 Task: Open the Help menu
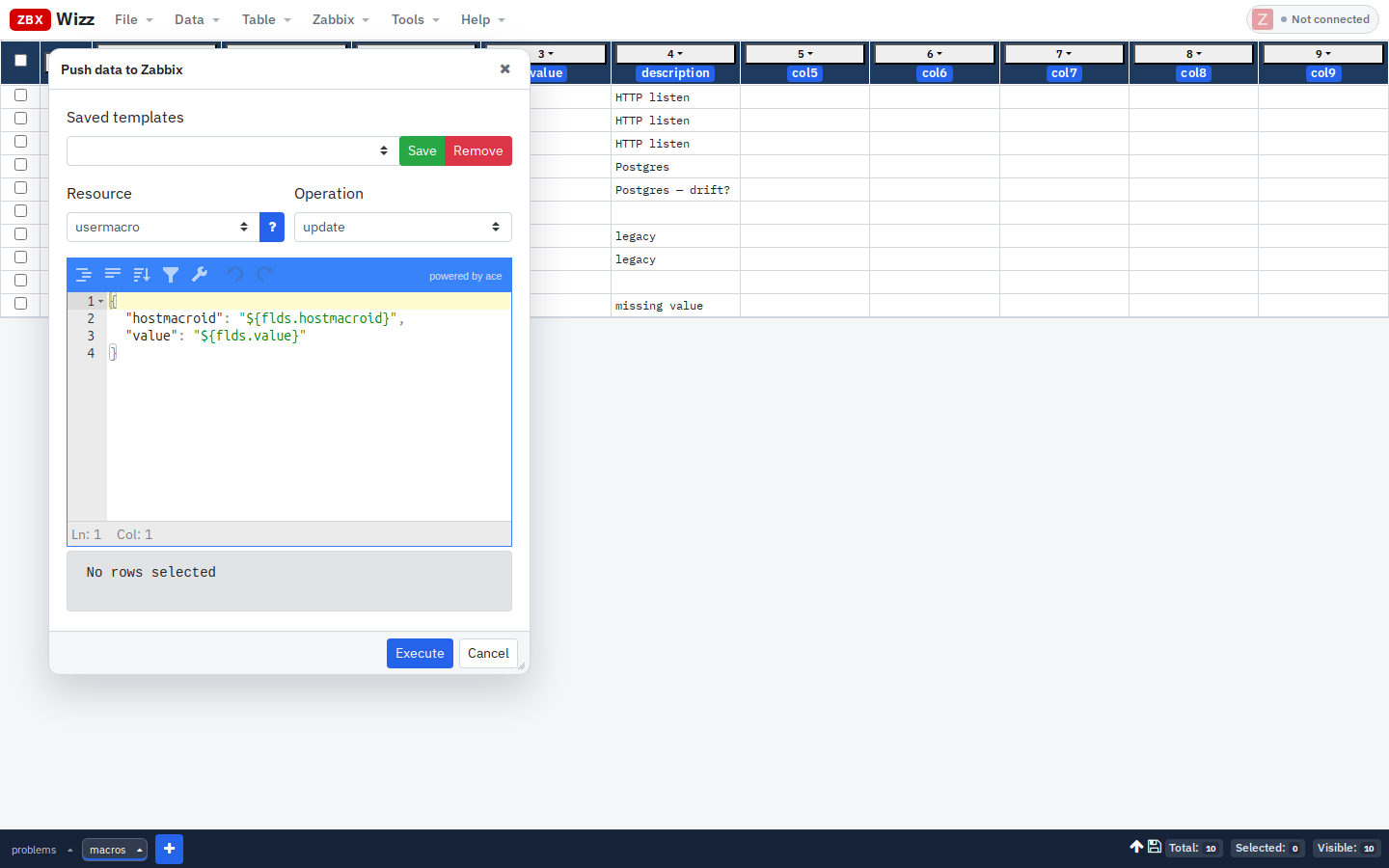(482, 19)
